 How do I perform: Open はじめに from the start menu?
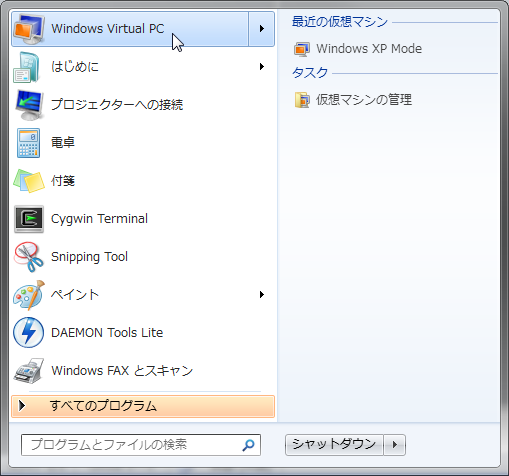coord(143,67)
